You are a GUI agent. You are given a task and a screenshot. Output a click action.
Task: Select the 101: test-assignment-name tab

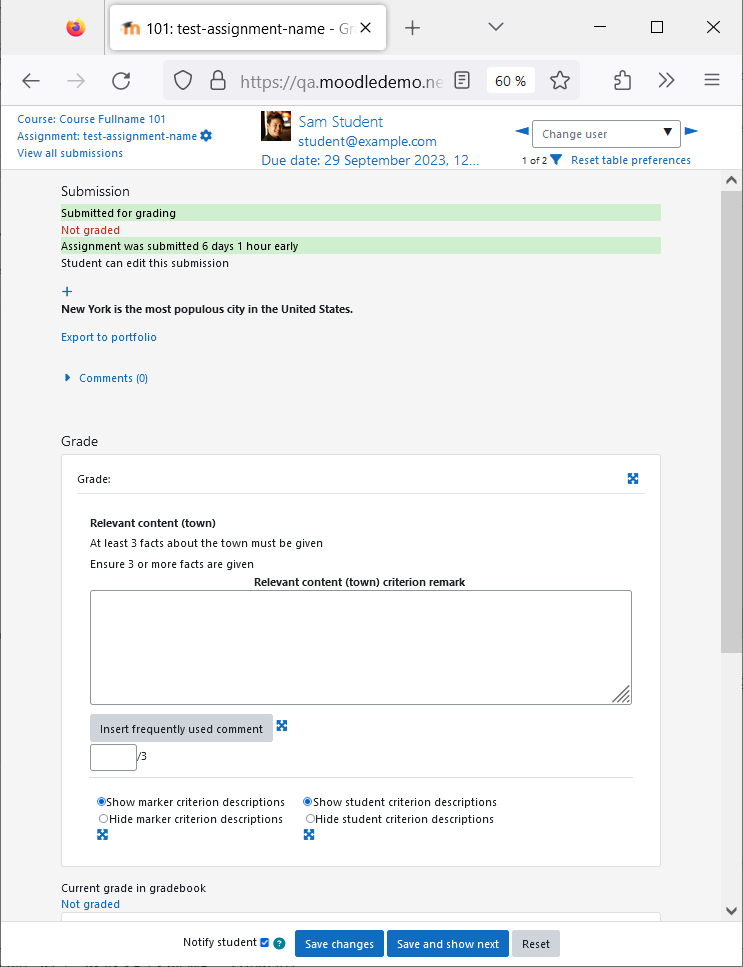coord(248,28)
